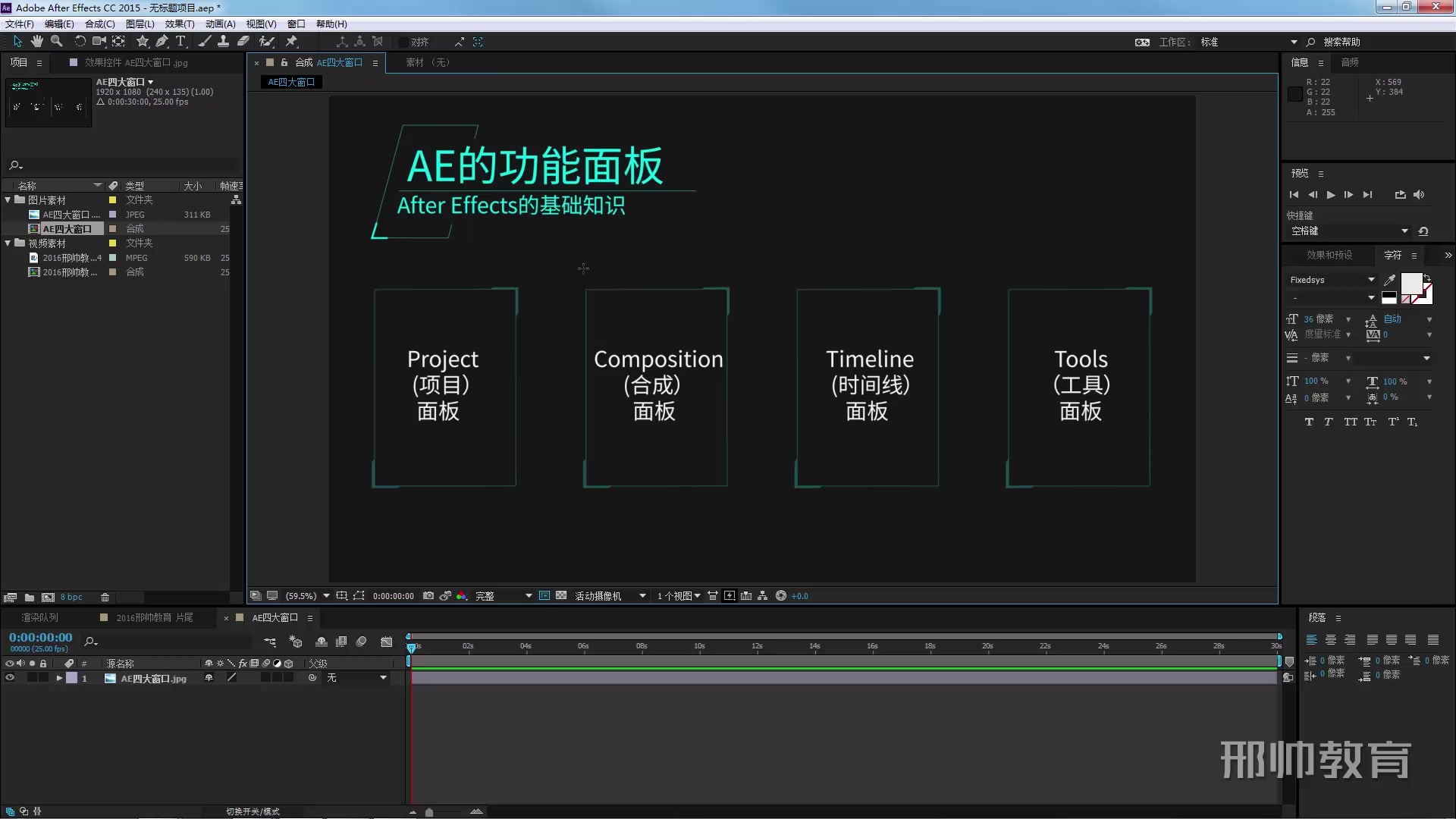1456x819 pixels.
Task: Open the 活动摄像机 view dropdown
Action: coord(607,596)
